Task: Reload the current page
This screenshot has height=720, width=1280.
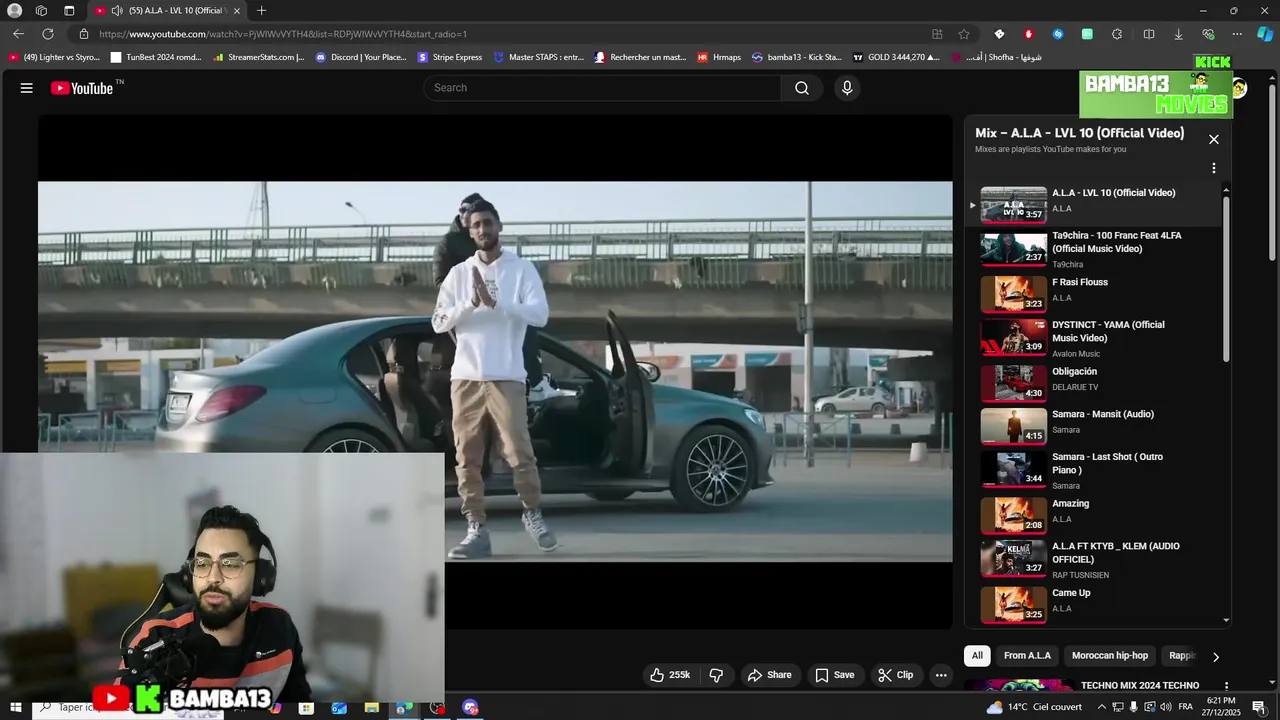Action: coord(48,34)
